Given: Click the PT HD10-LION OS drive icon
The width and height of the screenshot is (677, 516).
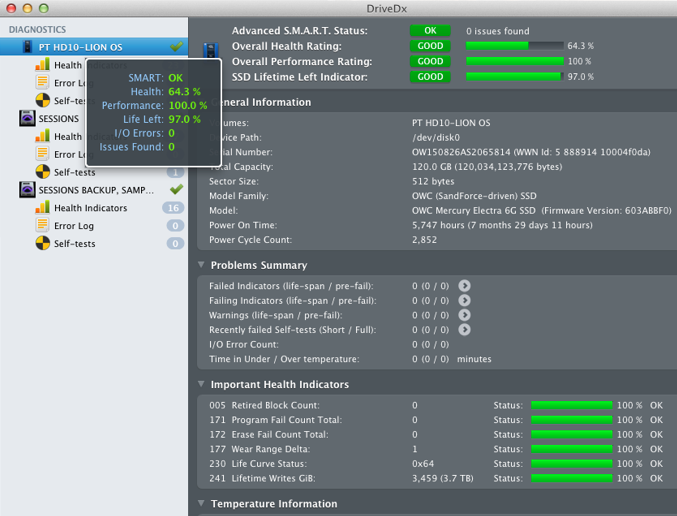Looking at the screenshot, I should [x=27, y=47].
